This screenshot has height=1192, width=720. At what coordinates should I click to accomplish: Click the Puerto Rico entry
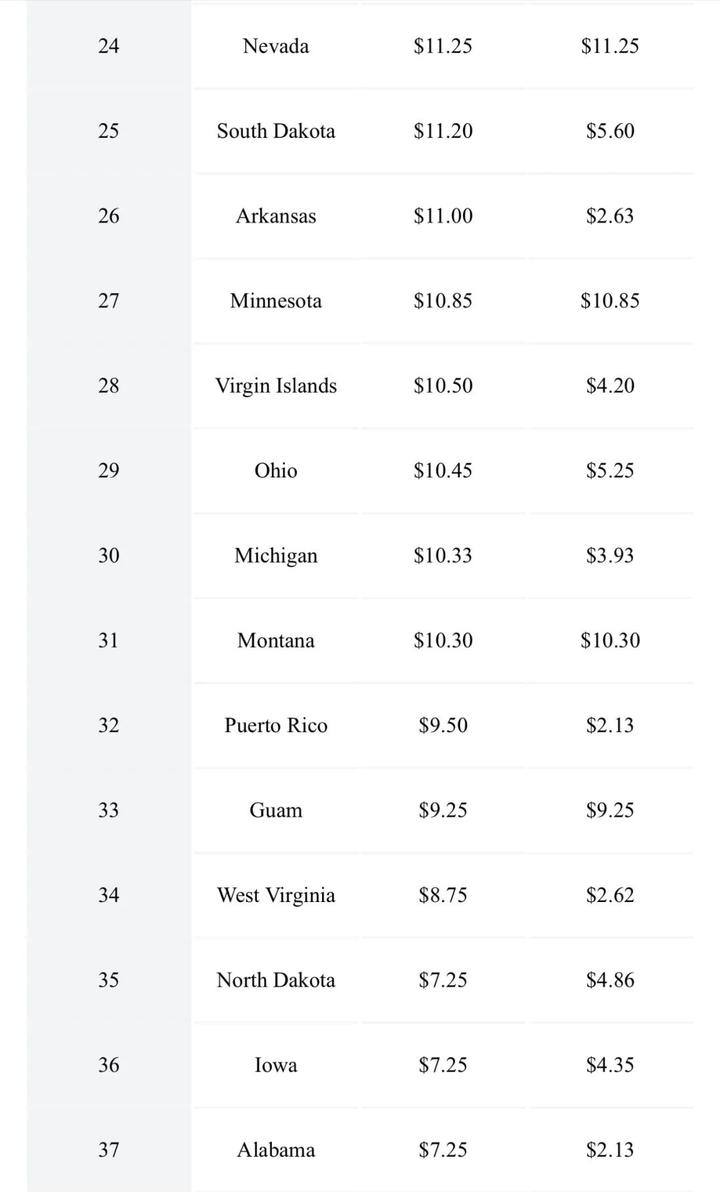coord(275,726)
